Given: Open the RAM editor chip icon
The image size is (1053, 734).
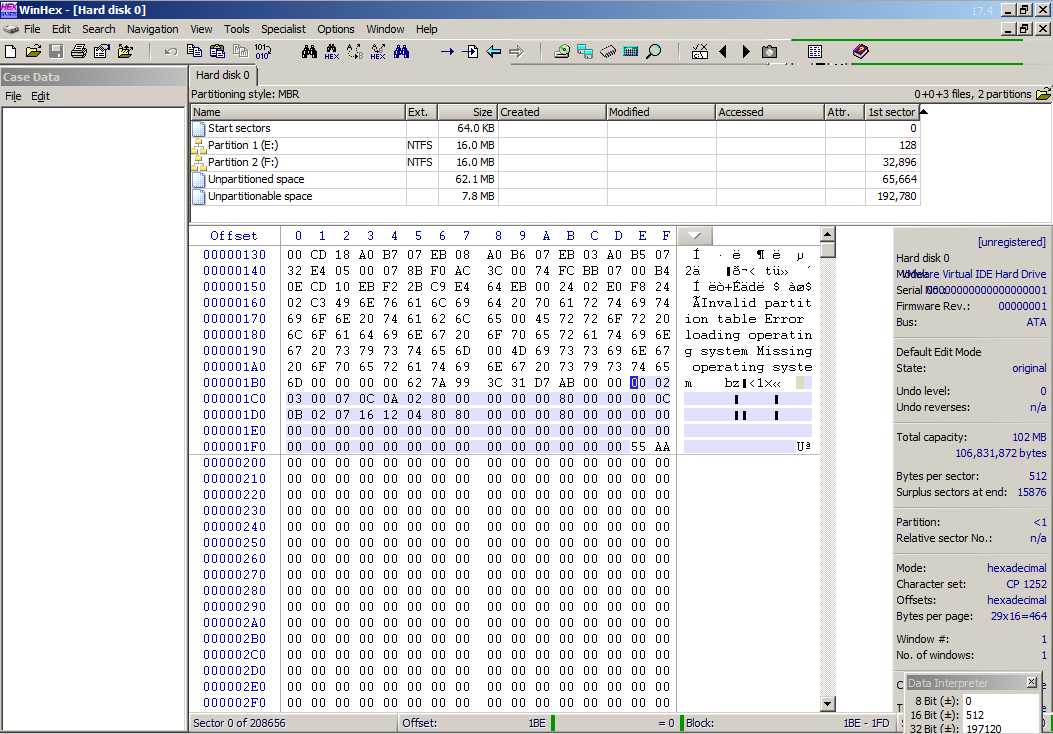Looking at the screenshot, I should [608, 51].
